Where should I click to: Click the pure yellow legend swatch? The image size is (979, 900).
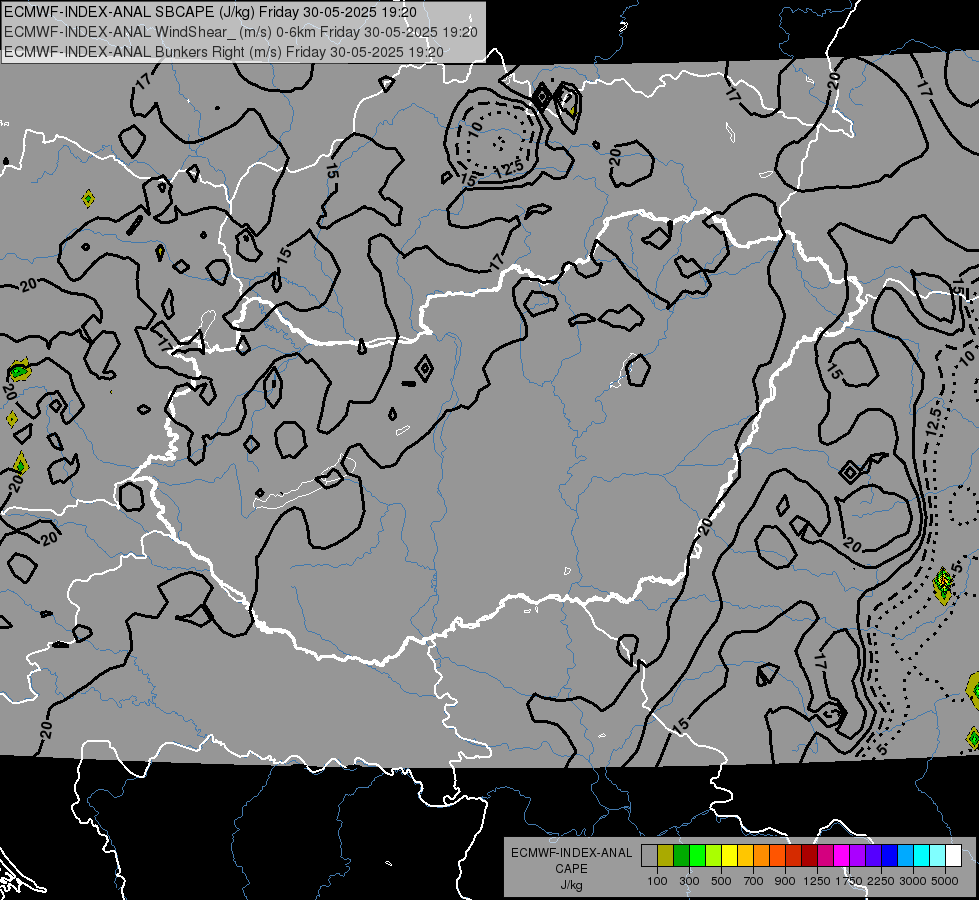pyautogui.click(x=729, y=856)
